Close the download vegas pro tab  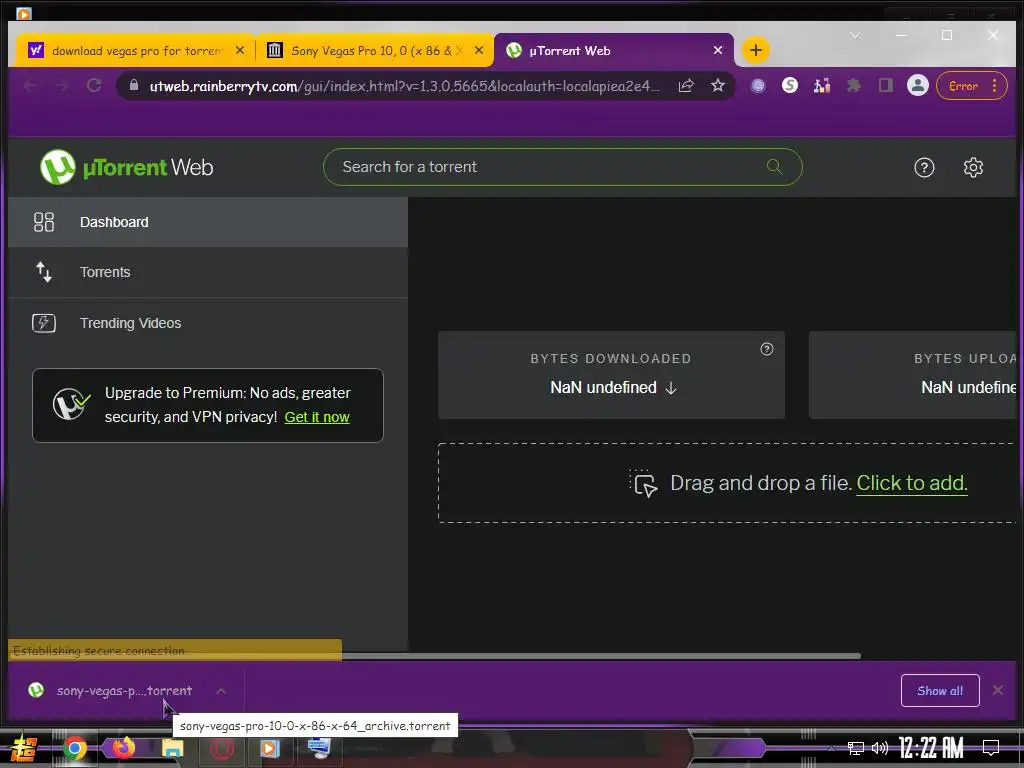[240, 50]
